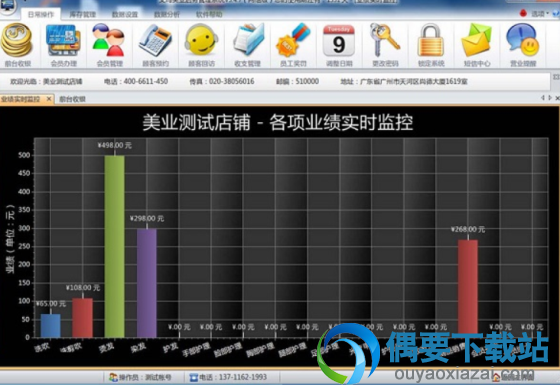Click 锁定系统 padlock icon
Viewport: 560px width, 385px height.
point(431,41)
